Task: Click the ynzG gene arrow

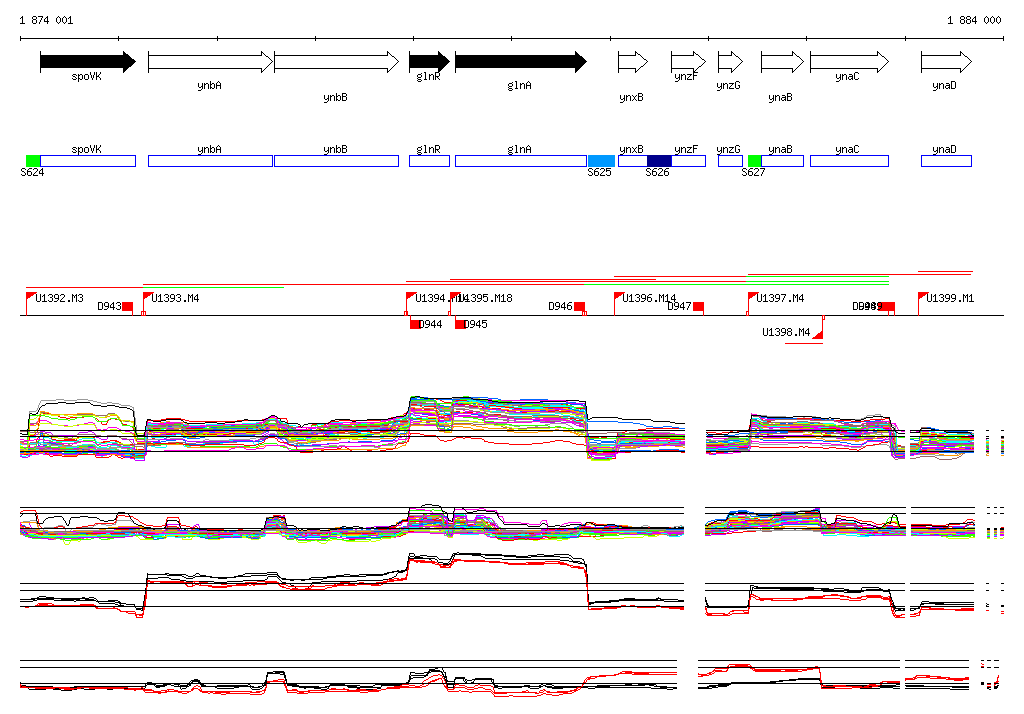Action: 730,62
